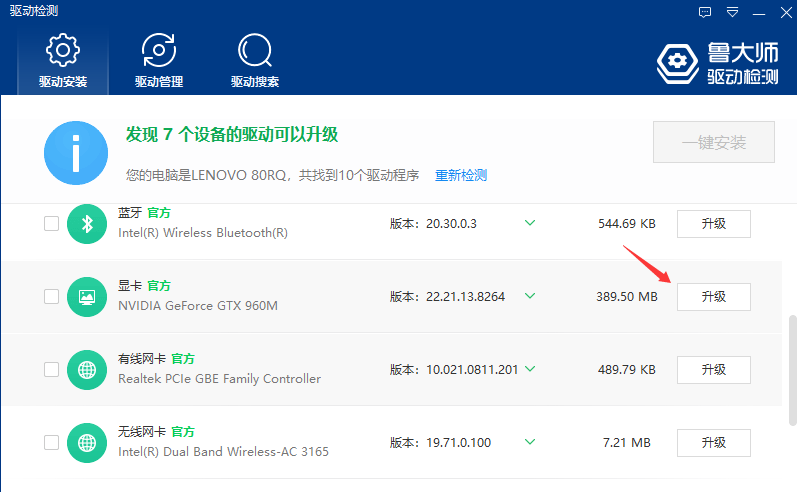
Task: Upgrade the NVIDIA GeForce GTX 960M driver
Action: (714, 297)
